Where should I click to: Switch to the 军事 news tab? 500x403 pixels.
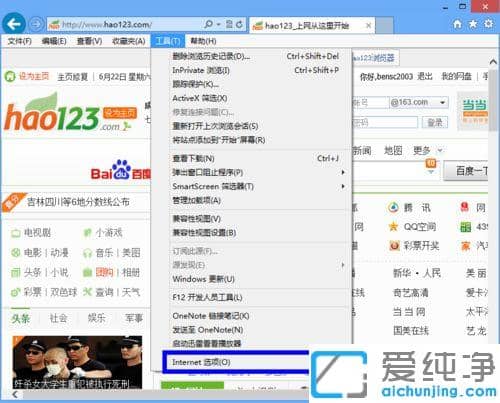(x=134, y=318)
